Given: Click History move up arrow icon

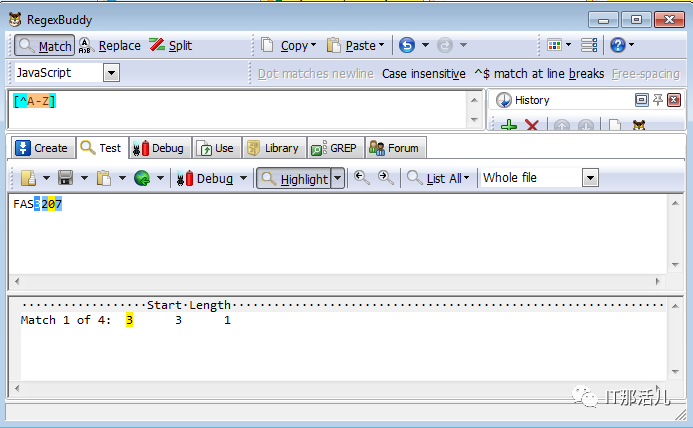Looking at the screenshot, I should coord(562,126).
